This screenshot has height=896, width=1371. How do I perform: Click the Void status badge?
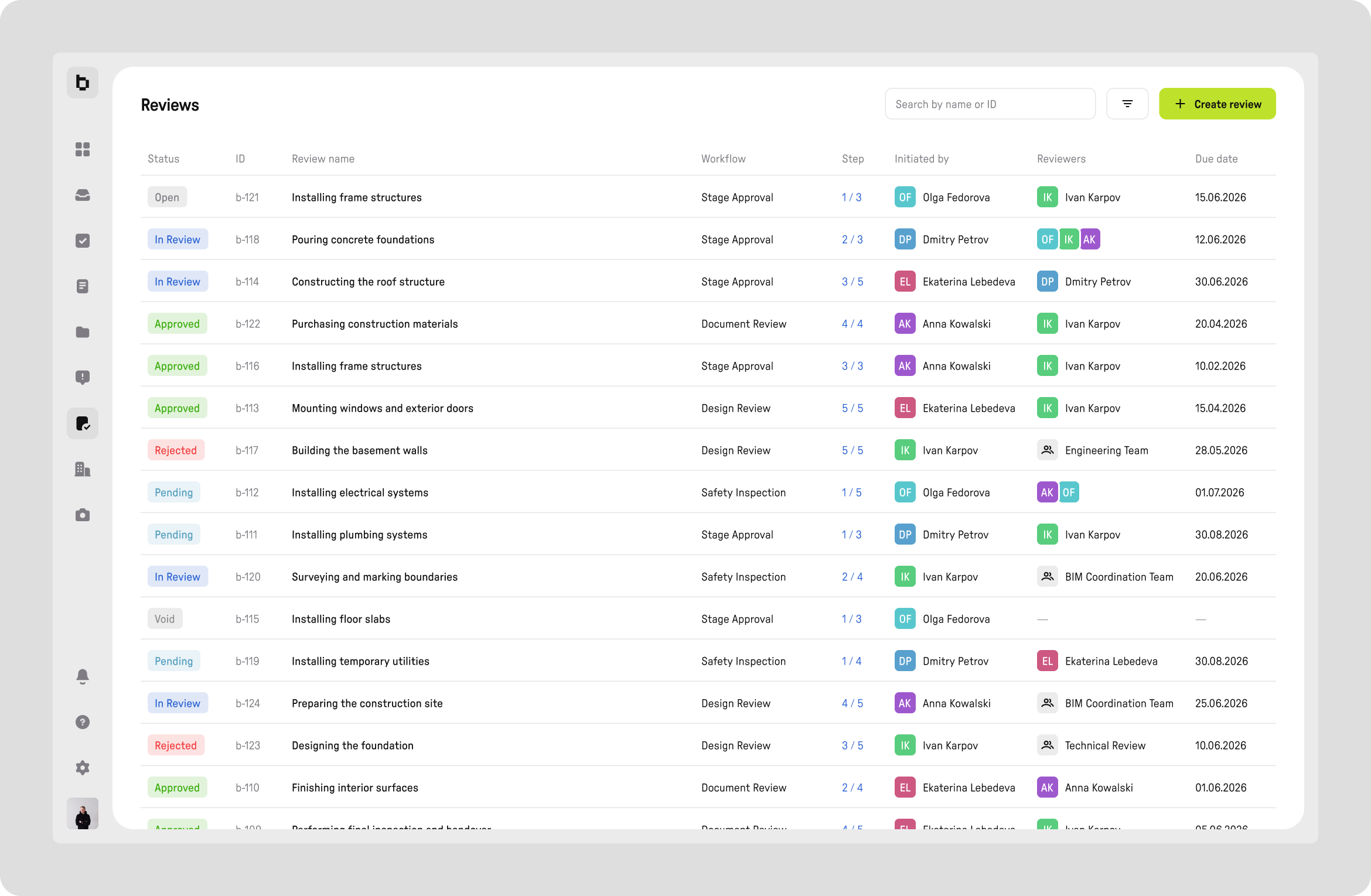pos(165,619)
